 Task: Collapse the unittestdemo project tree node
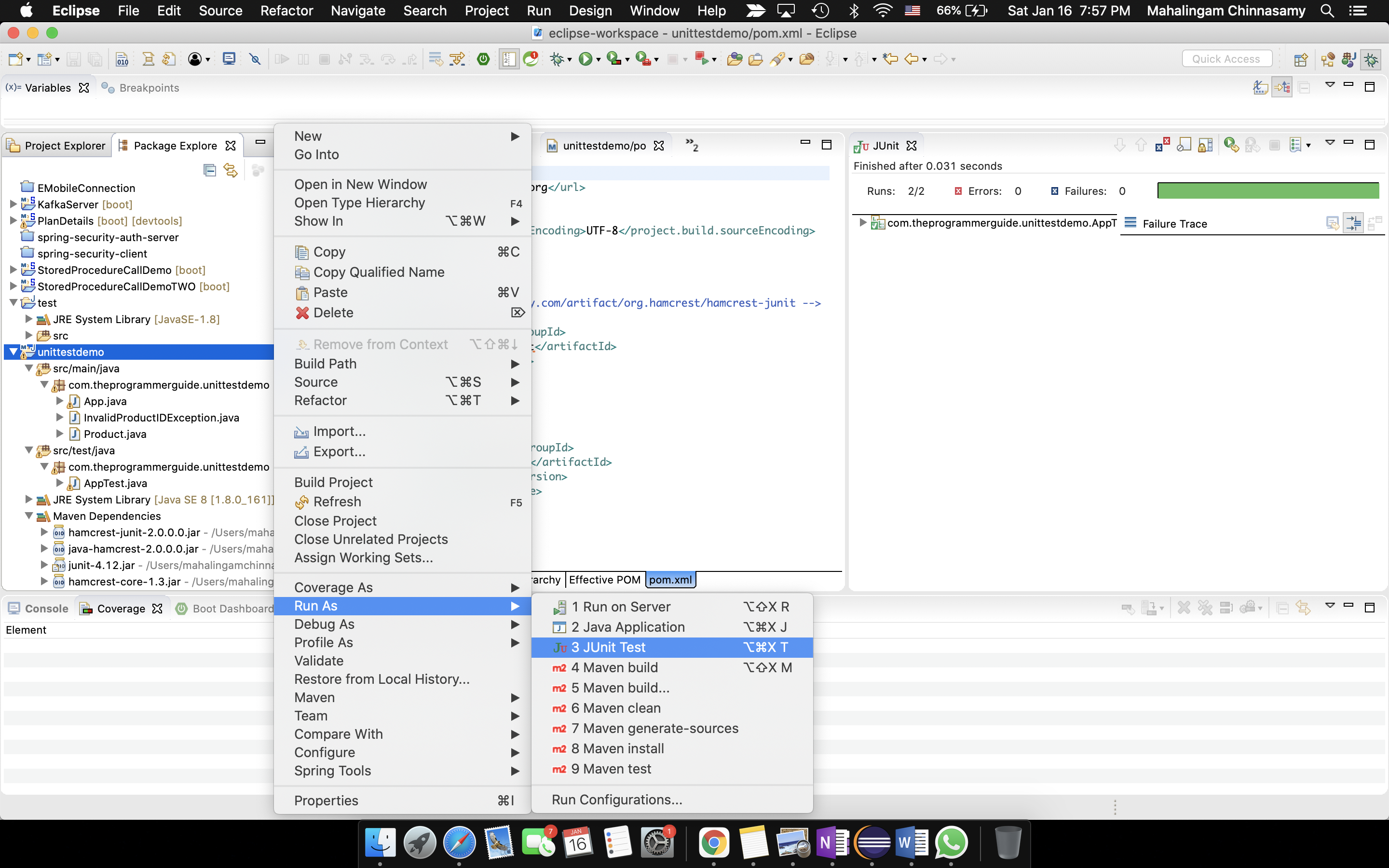(13, 352)
